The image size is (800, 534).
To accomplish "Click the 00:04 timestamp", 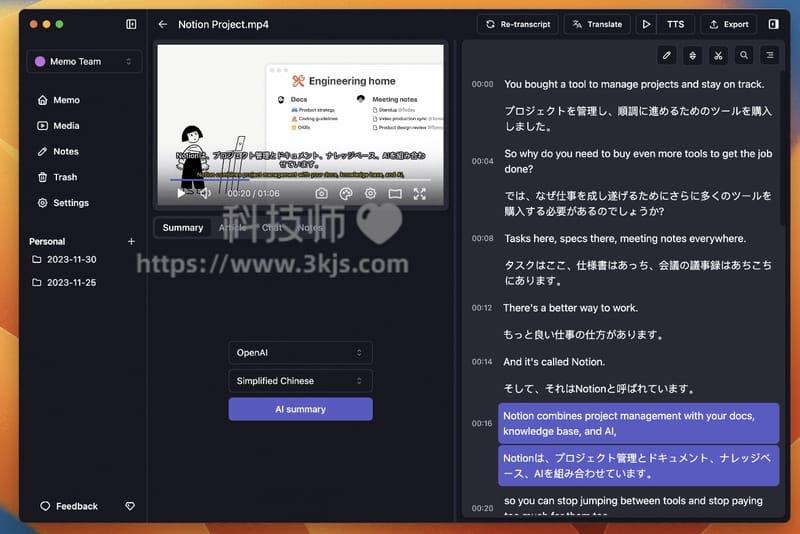I will click(x=482, y=161).
